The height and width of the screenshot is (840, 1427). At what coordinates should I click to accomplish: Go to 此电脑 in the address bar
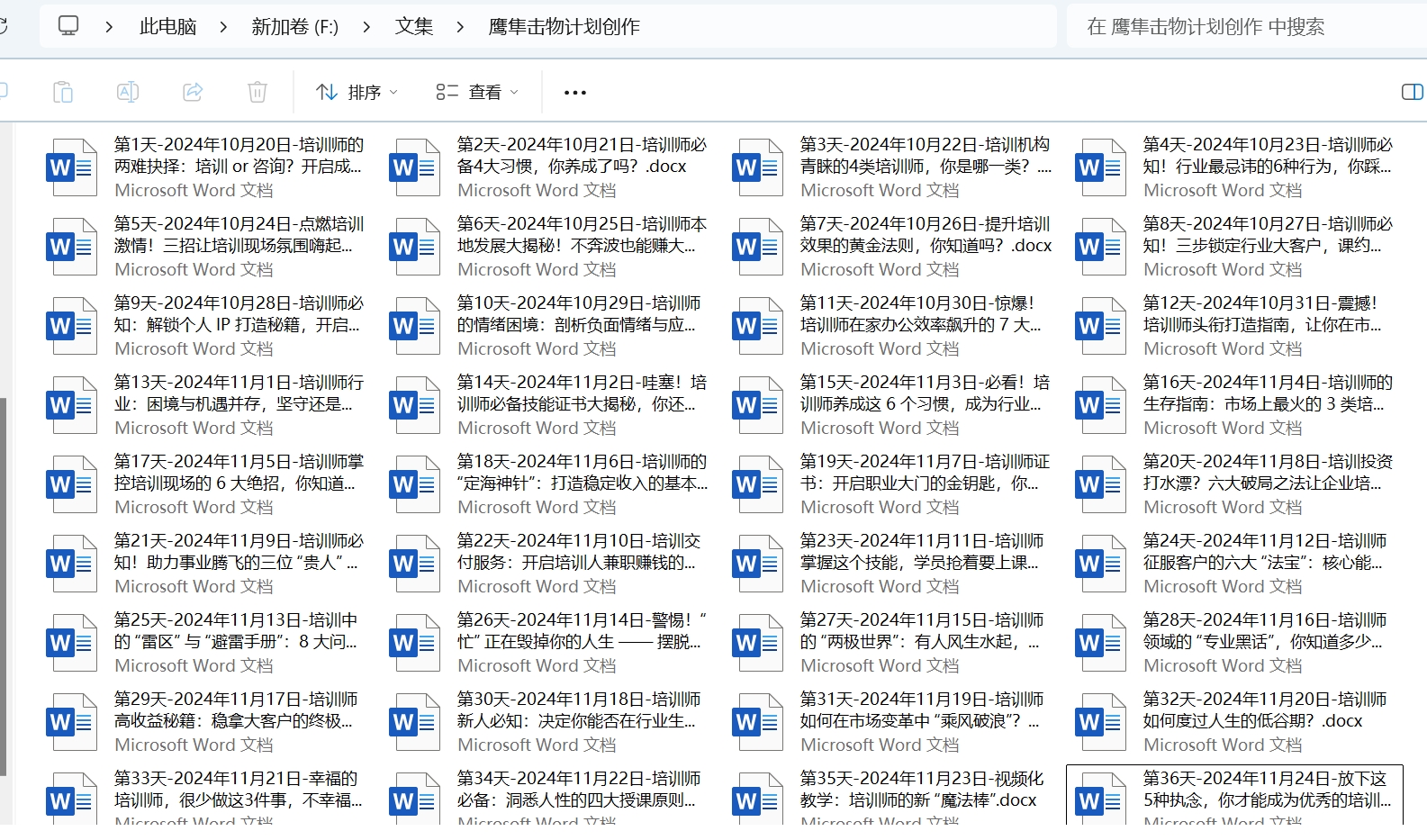(167, 27)
